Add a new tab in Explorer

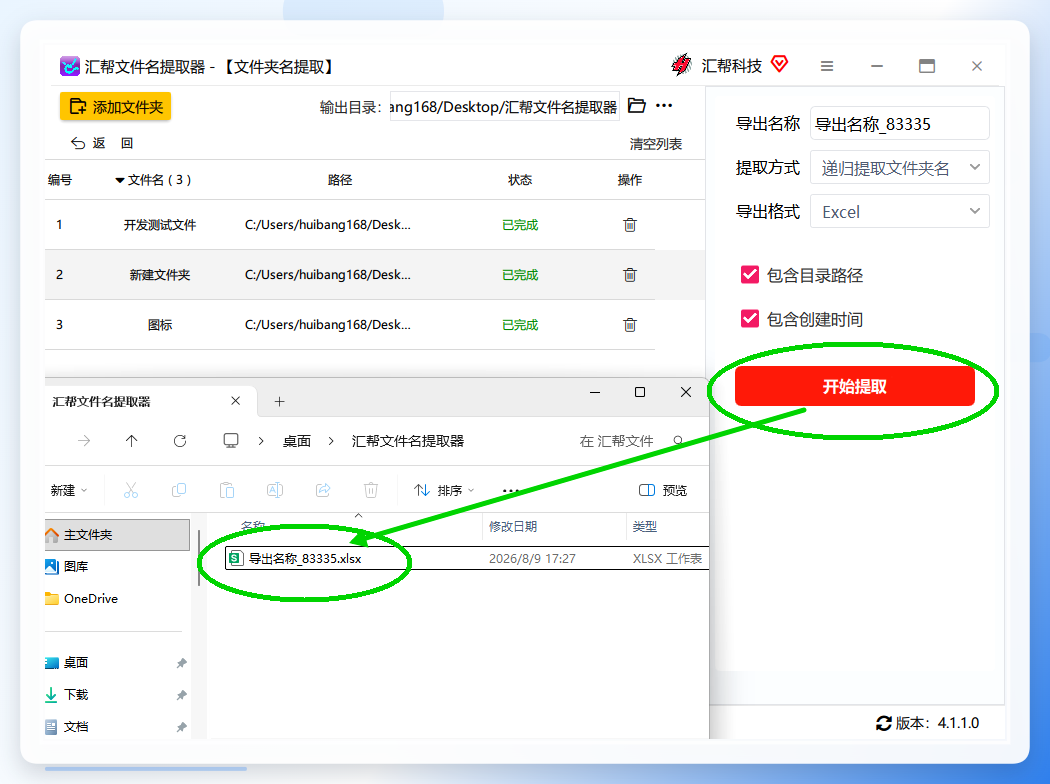pyautogui.click(x=280, y=401)
